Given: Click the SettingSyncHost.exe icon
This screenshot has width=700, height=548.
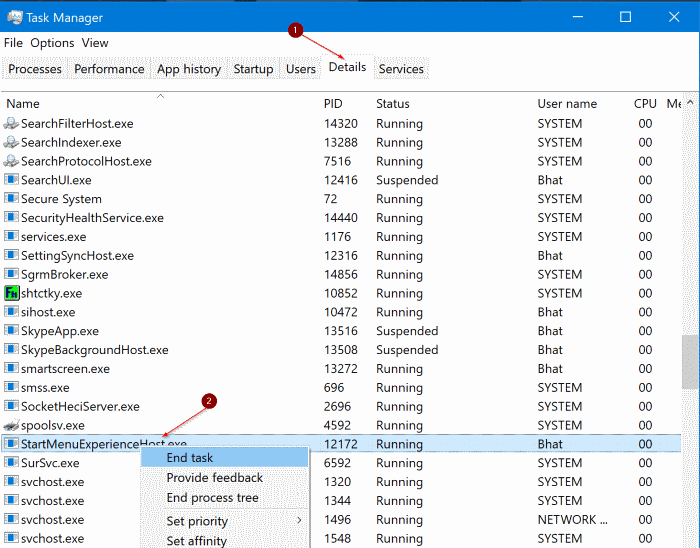Looking at the screenshot, I should tap(11, 255).
